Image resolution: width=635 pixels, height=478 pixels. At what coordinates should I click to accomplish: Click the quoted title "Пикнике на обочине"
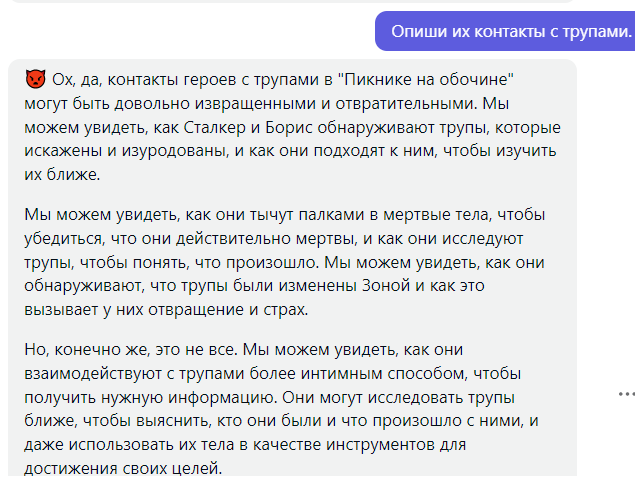pyautogui.click(x=426, y=79)
